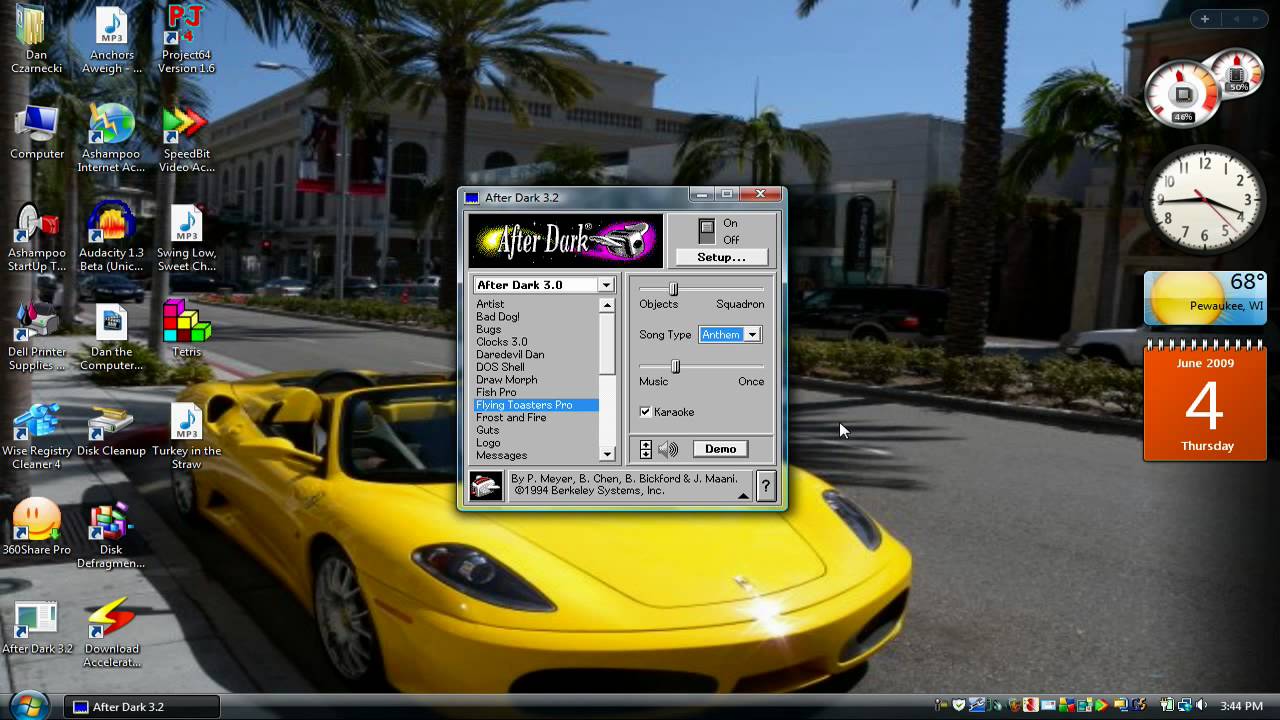Click the Music slider thumb
Screen dimensions: 1280x720
(675, 367)
